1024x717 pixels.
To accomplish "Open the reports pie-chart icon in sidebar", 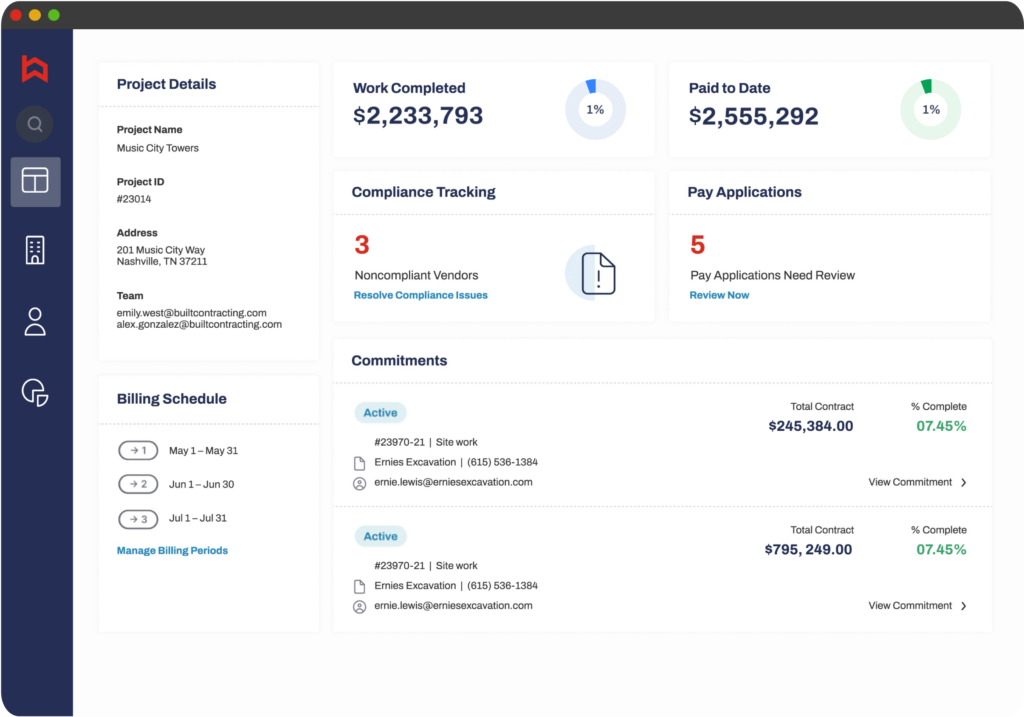I will tap(35, 392).
